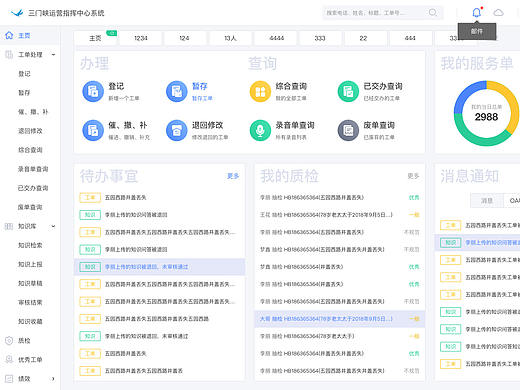Click the 知识库 book icon in the sidebar
This screenshot has height=390, width=520.
pos(9,226)
